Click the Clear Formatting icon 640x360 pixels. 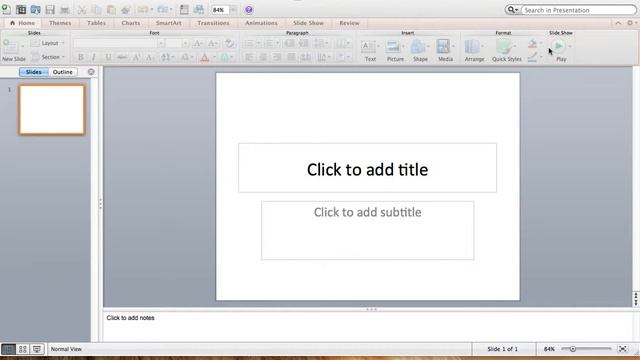pyautogui.click(x=229, y=43)
